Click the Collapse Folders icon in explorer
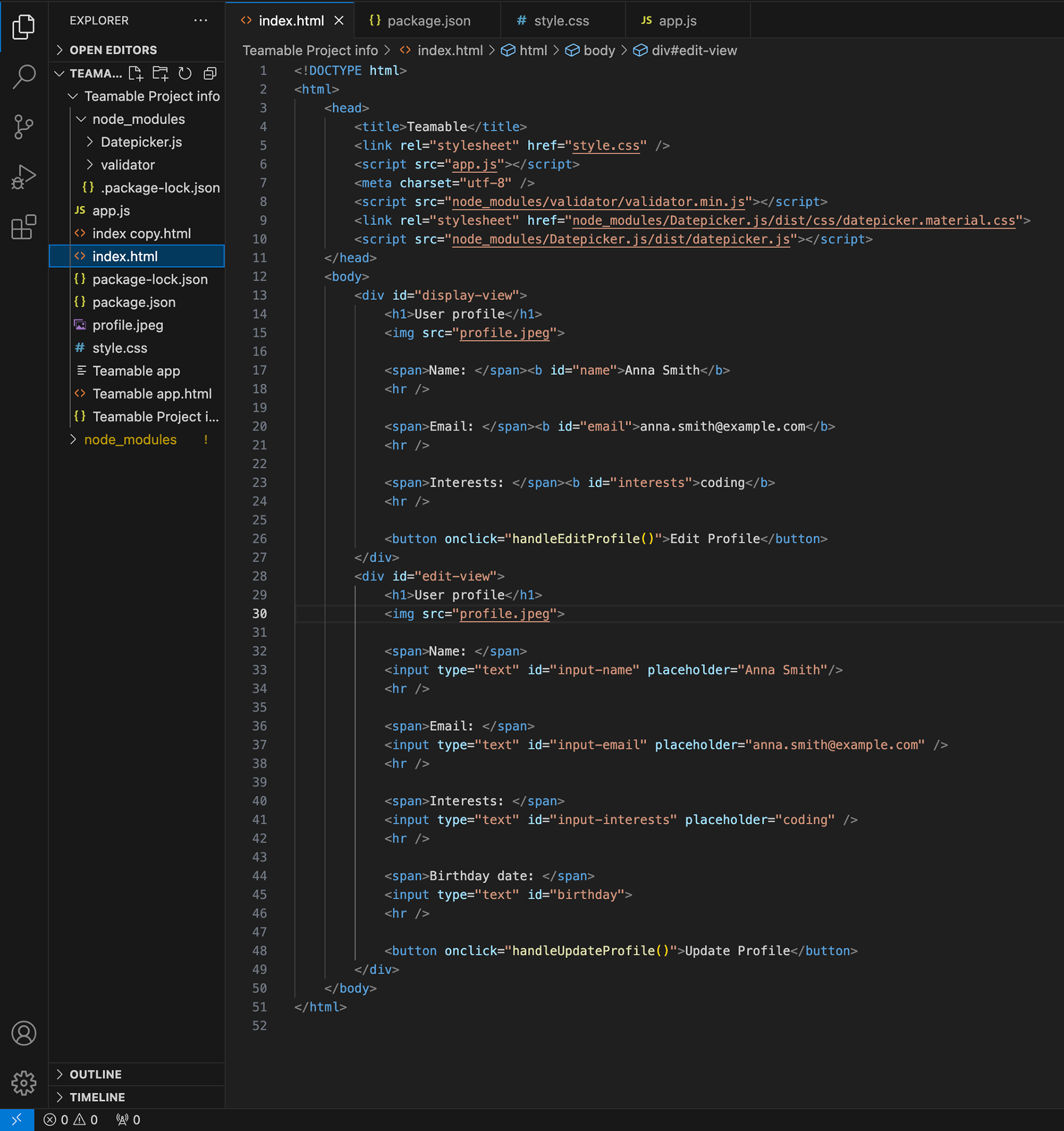 [210, 73]
